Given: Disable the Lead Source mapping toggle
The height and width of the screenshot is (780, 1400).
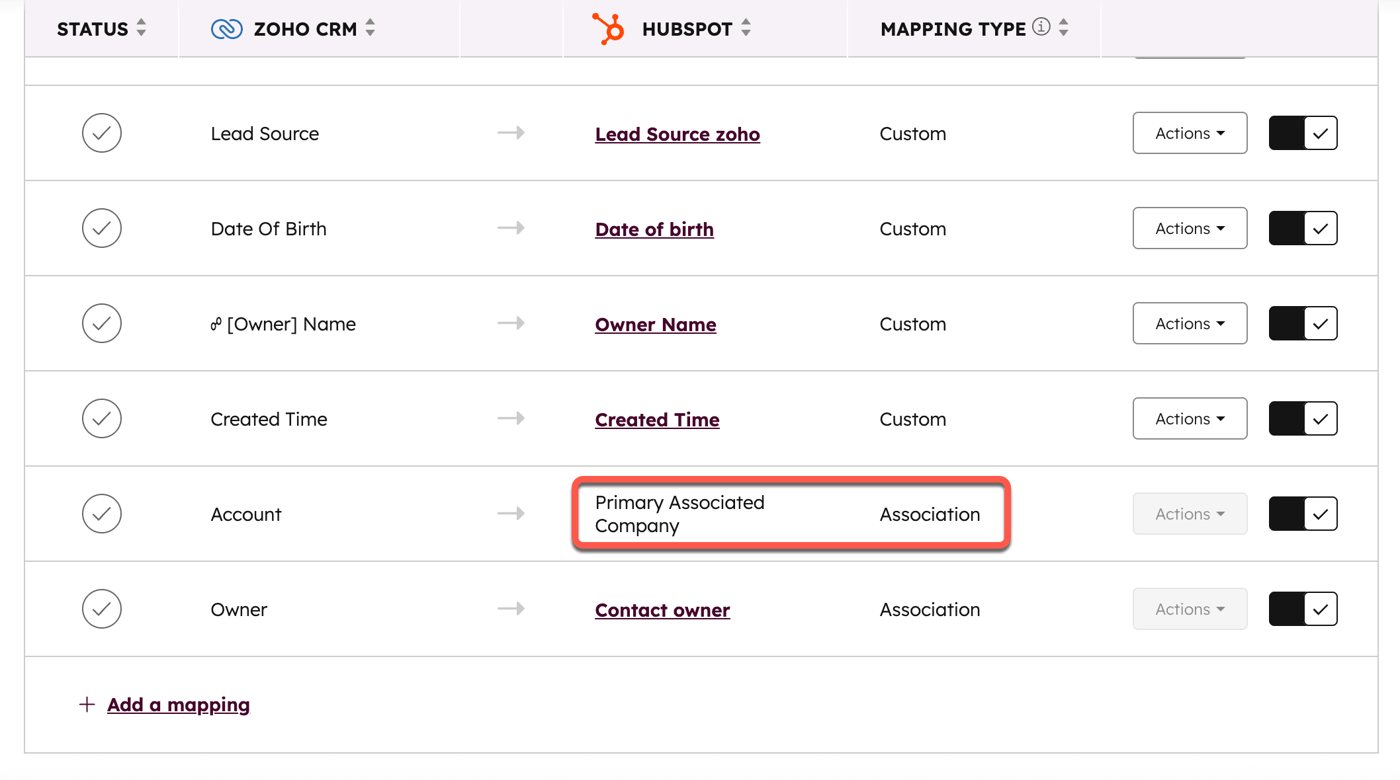Looking at the screenshot, I should [1303, 133].
